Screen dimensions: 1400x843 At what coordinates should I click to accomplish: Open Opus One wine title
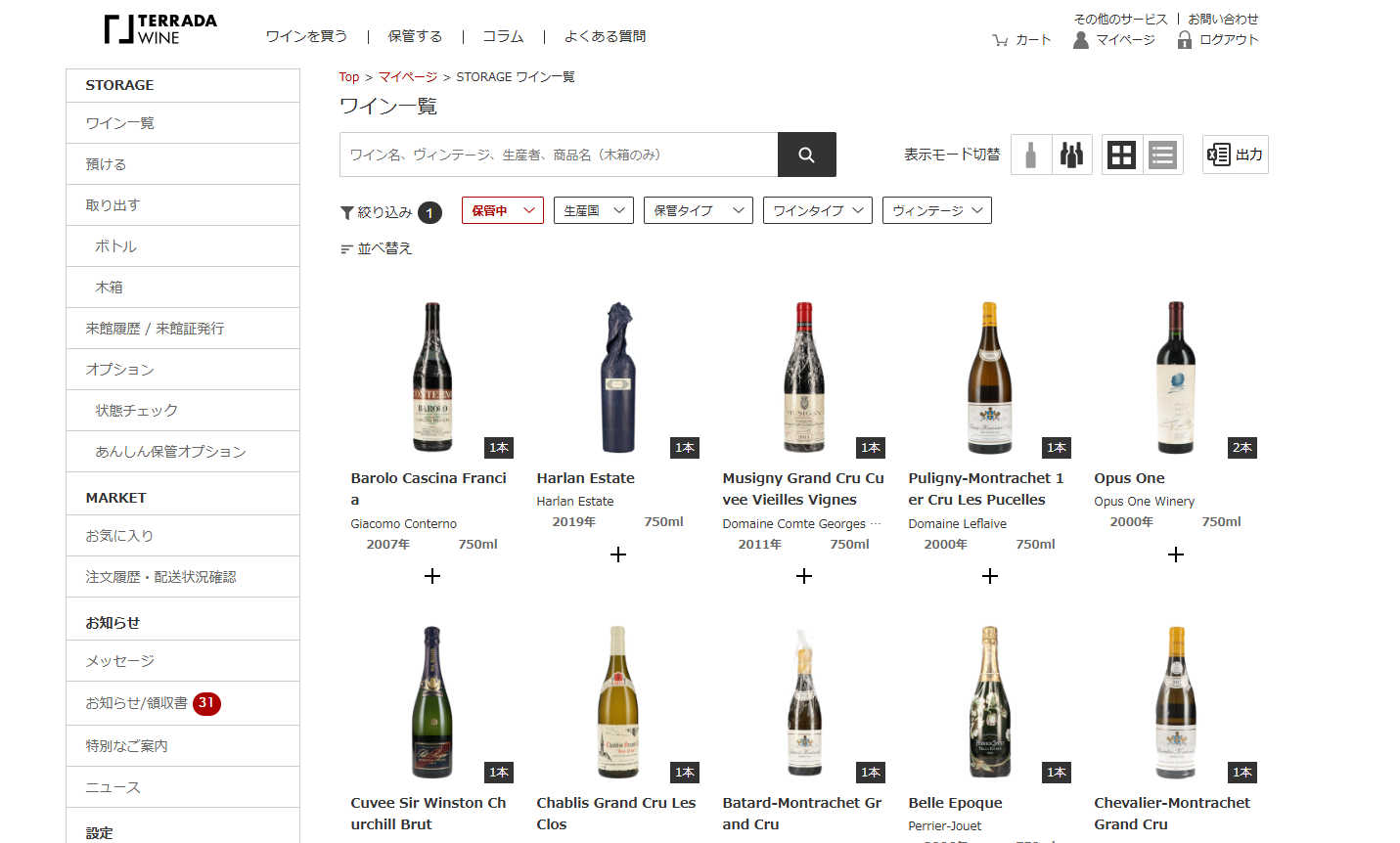[x=1129, y=478]
